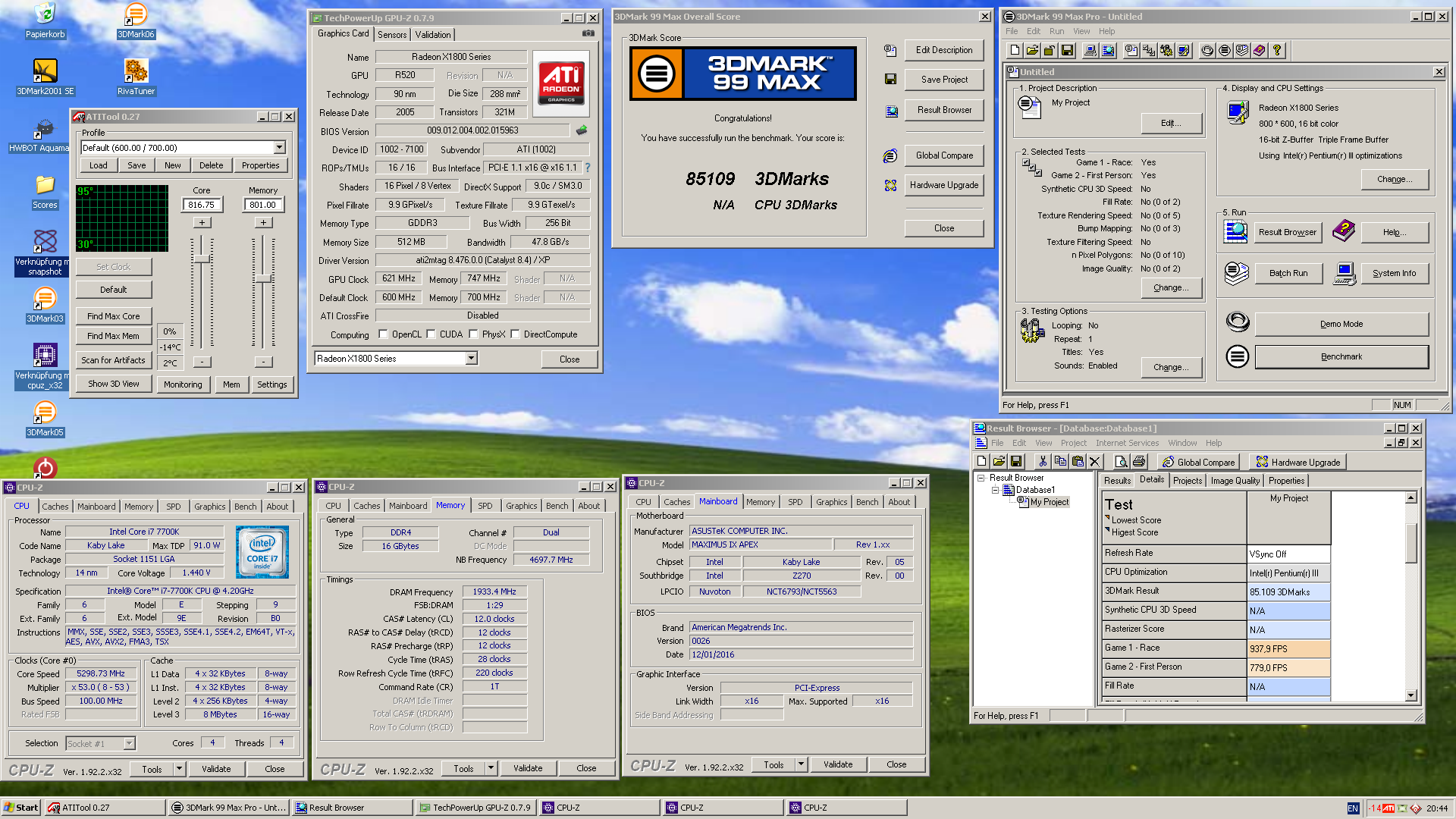Collapse Result Browser tree root node
Screen dimensions: 1456x819
pos(981,478)
